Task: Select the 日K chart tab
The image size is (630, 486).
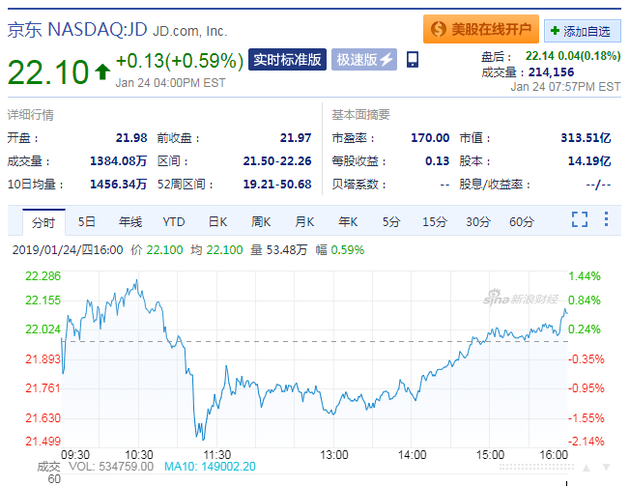Action: [218, 222]
